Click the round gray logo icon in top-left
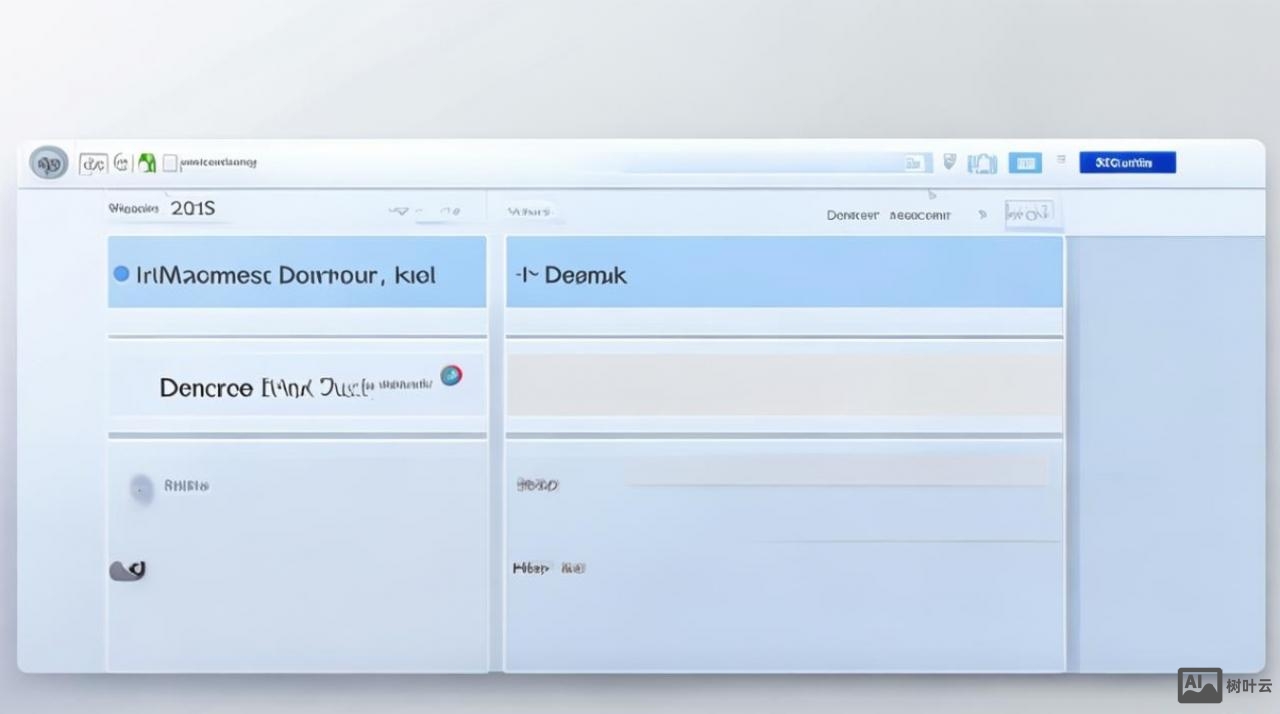 (x=48, y=163)
